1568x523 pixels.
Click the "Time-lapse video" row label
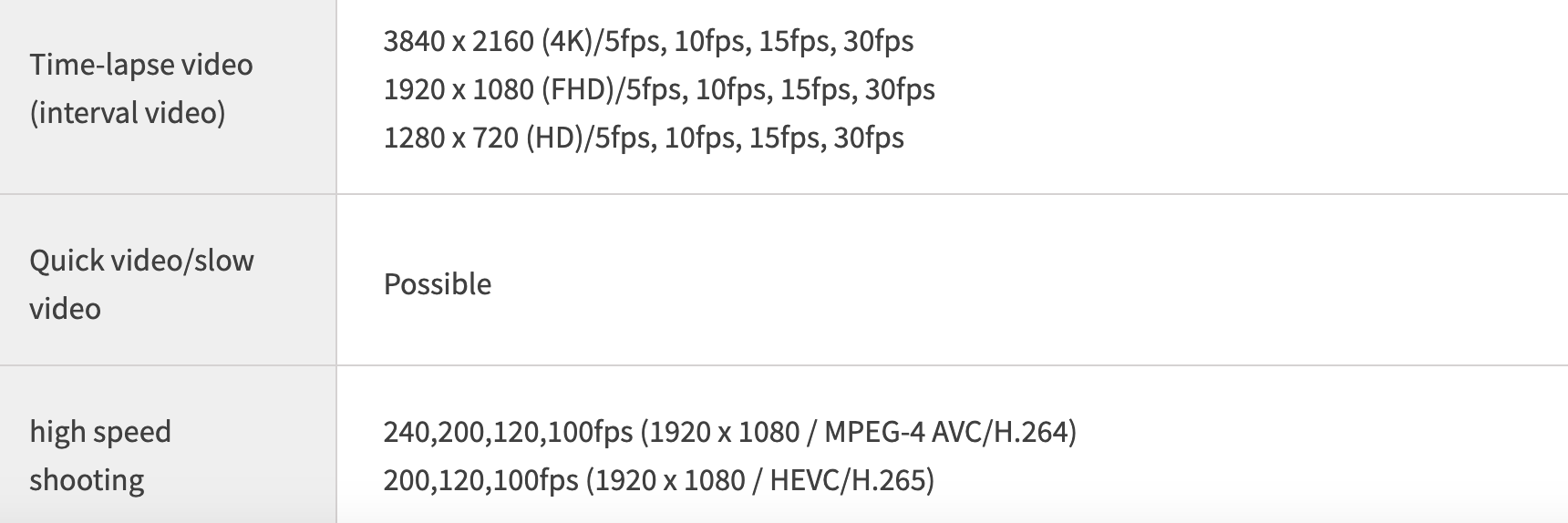(x=141, y=65)
